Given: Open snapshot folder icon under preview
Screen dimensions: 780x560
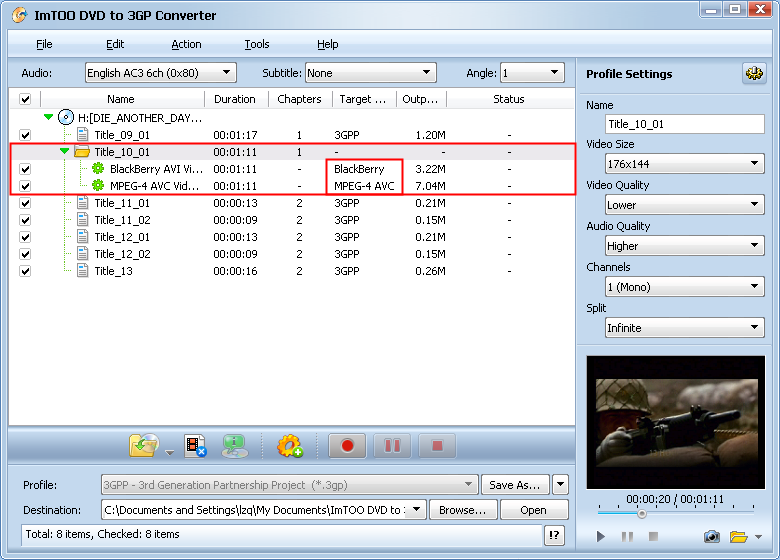Looking at the screenshot, I should click(x=739, y=537).
